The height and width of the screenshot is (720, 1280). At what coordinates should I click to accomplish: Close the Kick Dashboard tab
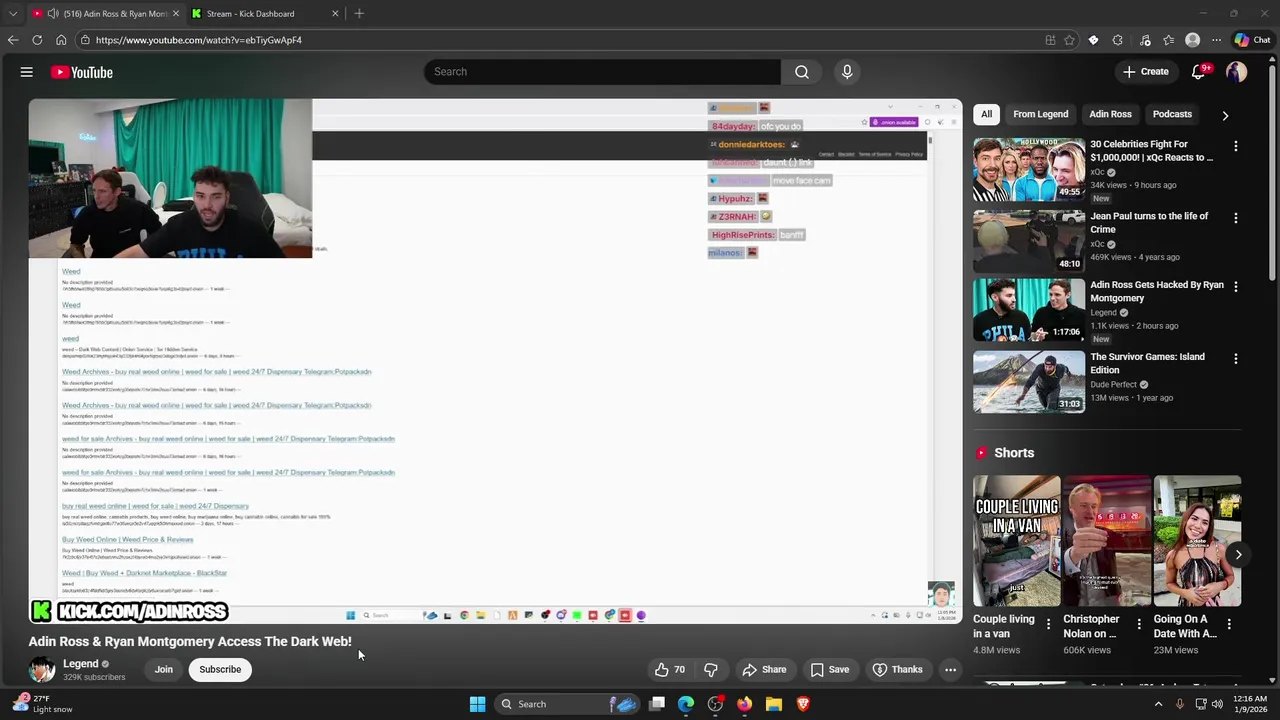pos(335,14)
